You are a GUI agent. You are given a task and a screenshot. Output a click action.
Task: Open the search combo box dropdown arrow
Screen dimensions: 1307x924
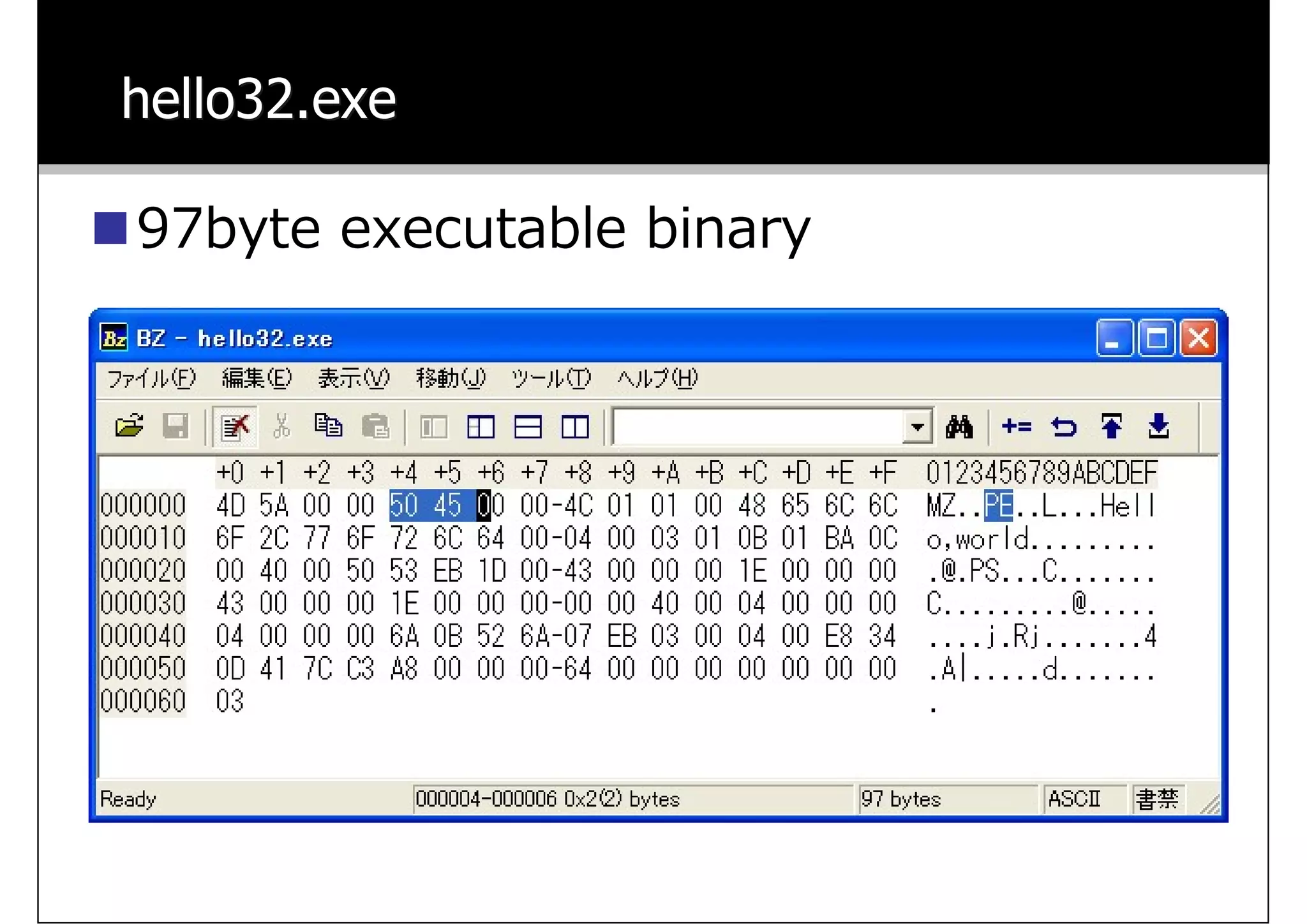918,426
